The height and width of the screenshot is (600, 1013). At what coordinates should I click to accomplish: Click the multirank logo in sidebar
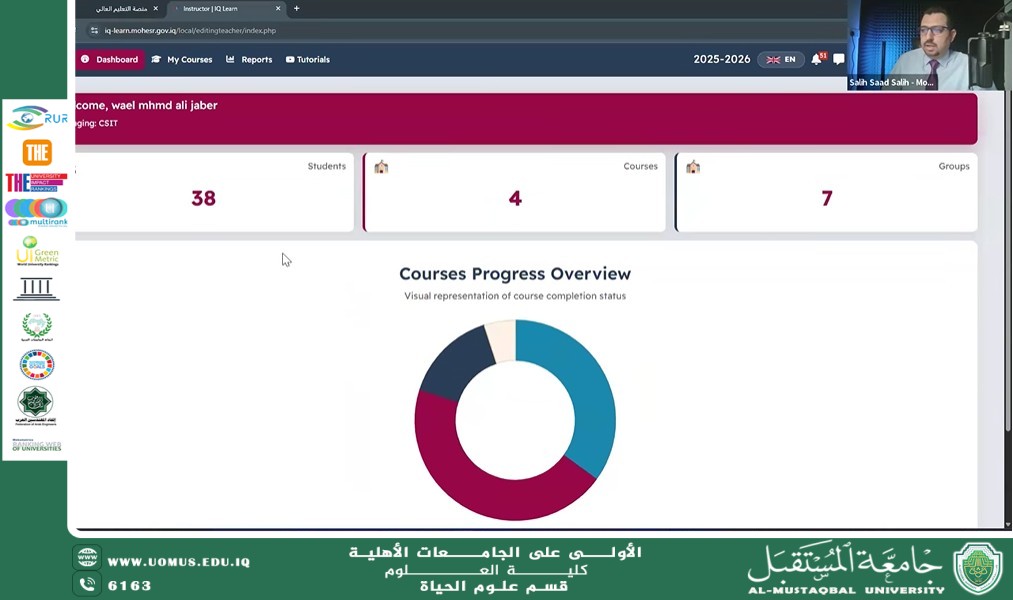[37, 212]
